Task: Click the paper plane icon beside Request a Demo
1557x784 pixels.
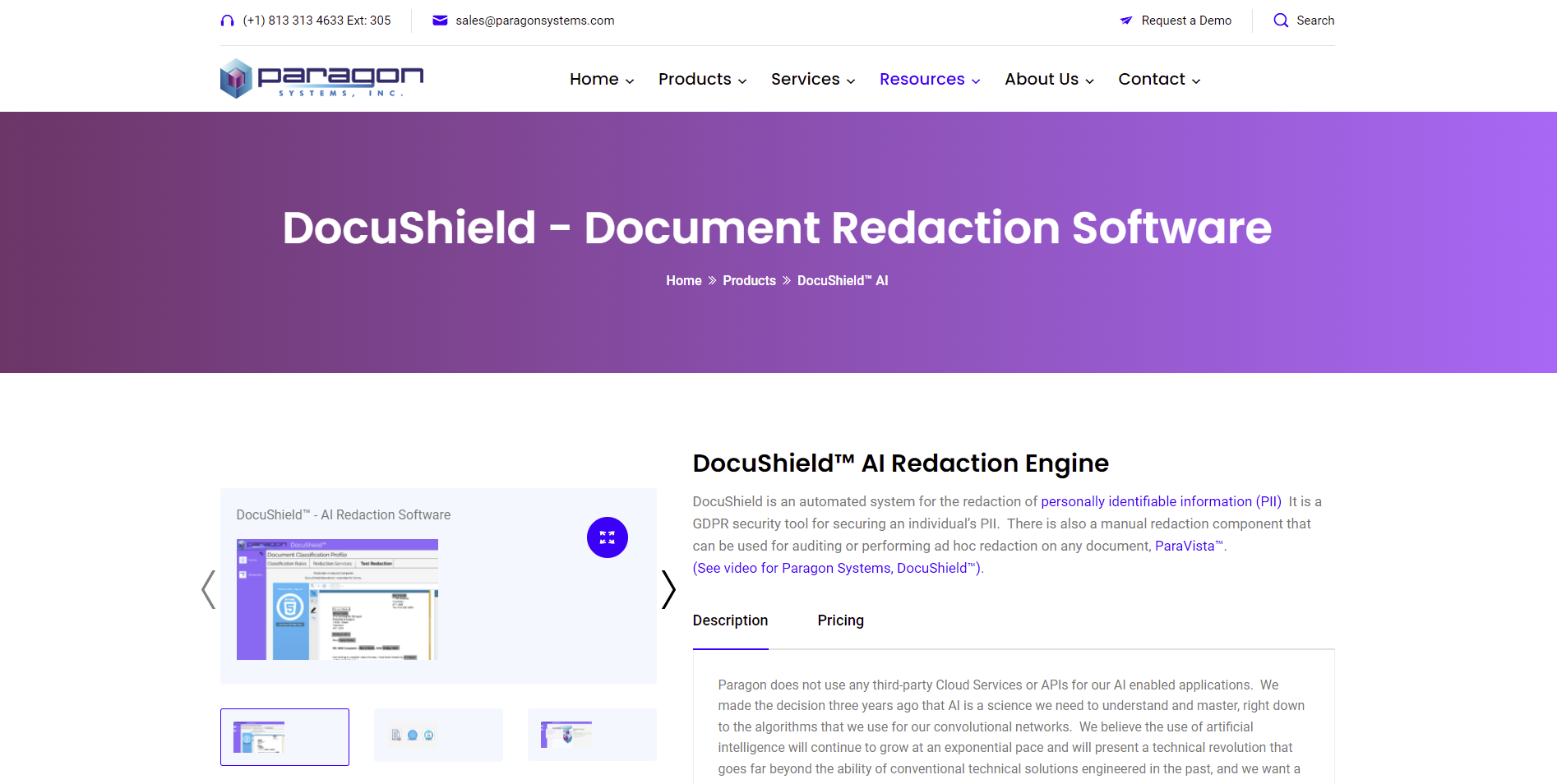Action: click(x=1125, y=21)
